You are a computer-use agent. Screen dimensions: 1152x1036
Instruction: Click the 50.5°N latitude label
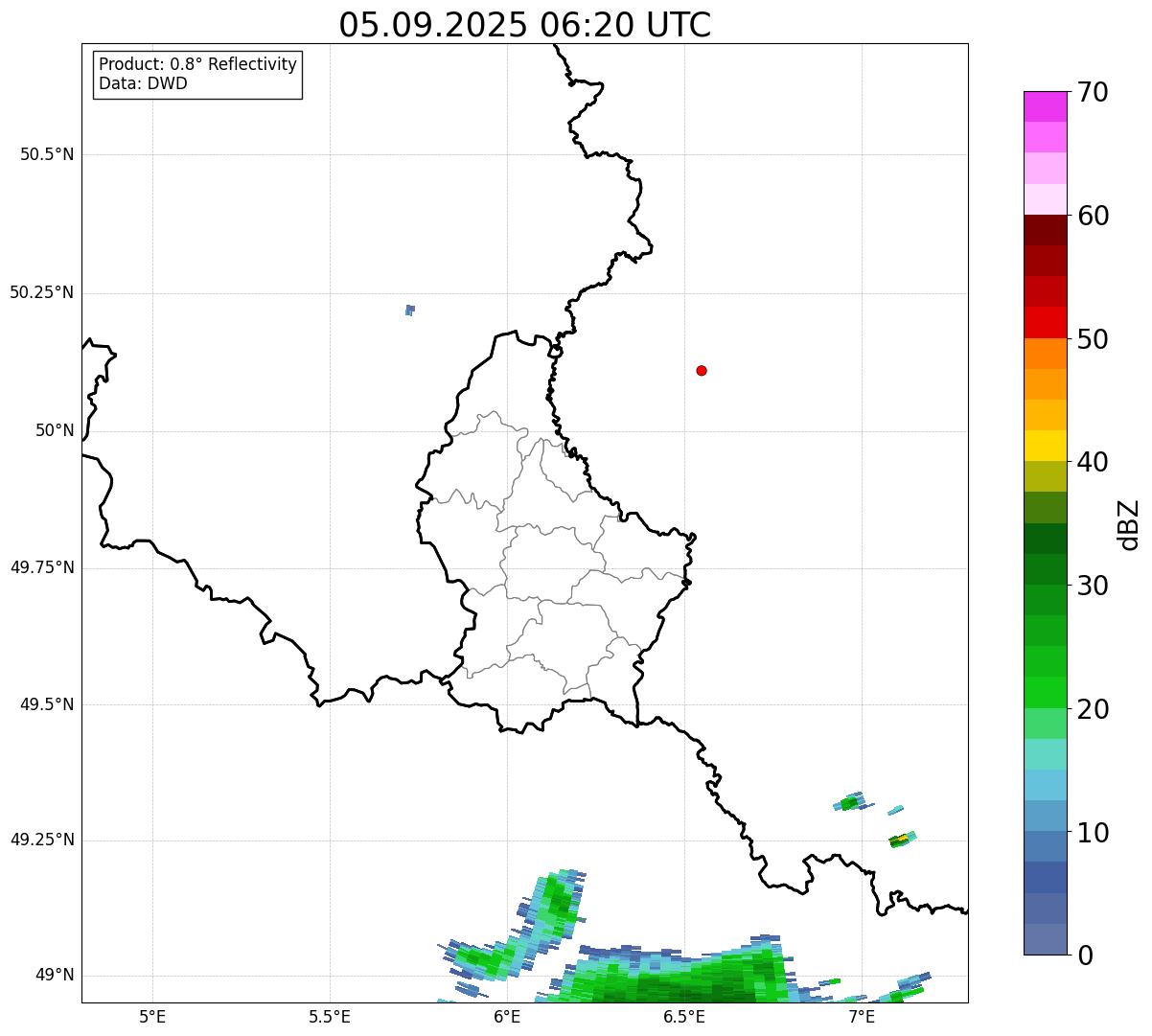tap(47, 154)
